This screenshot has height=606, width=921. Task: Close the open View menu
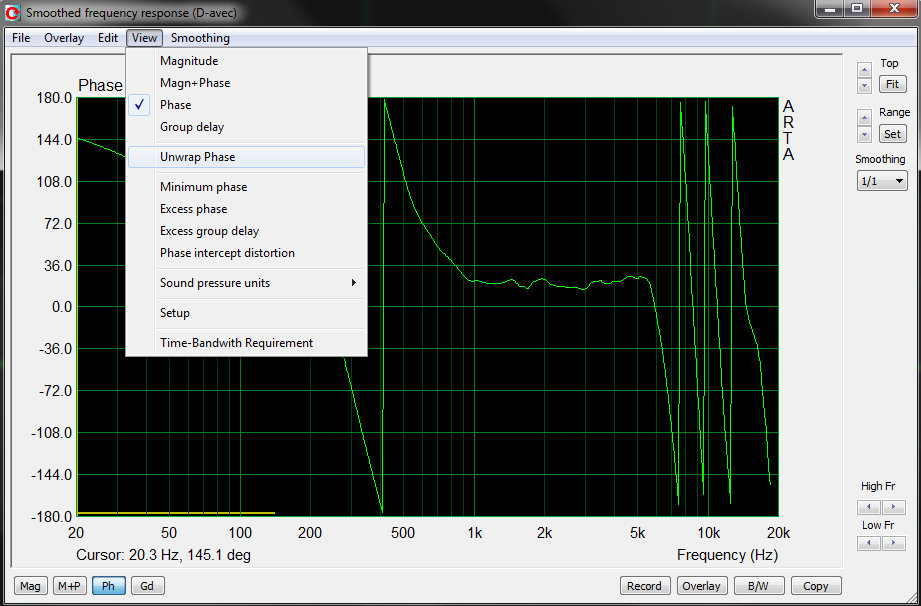(144, 38)
